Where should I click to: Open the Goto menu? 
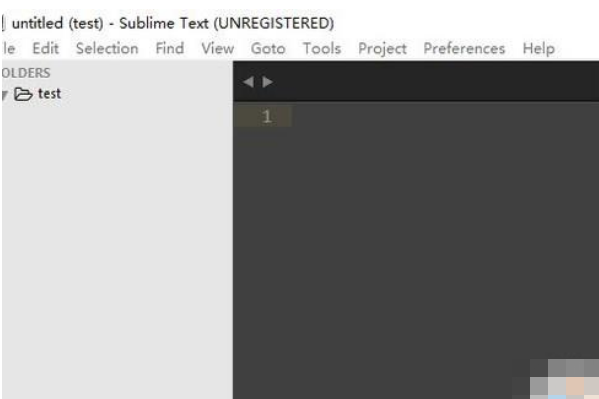point(268,49)
